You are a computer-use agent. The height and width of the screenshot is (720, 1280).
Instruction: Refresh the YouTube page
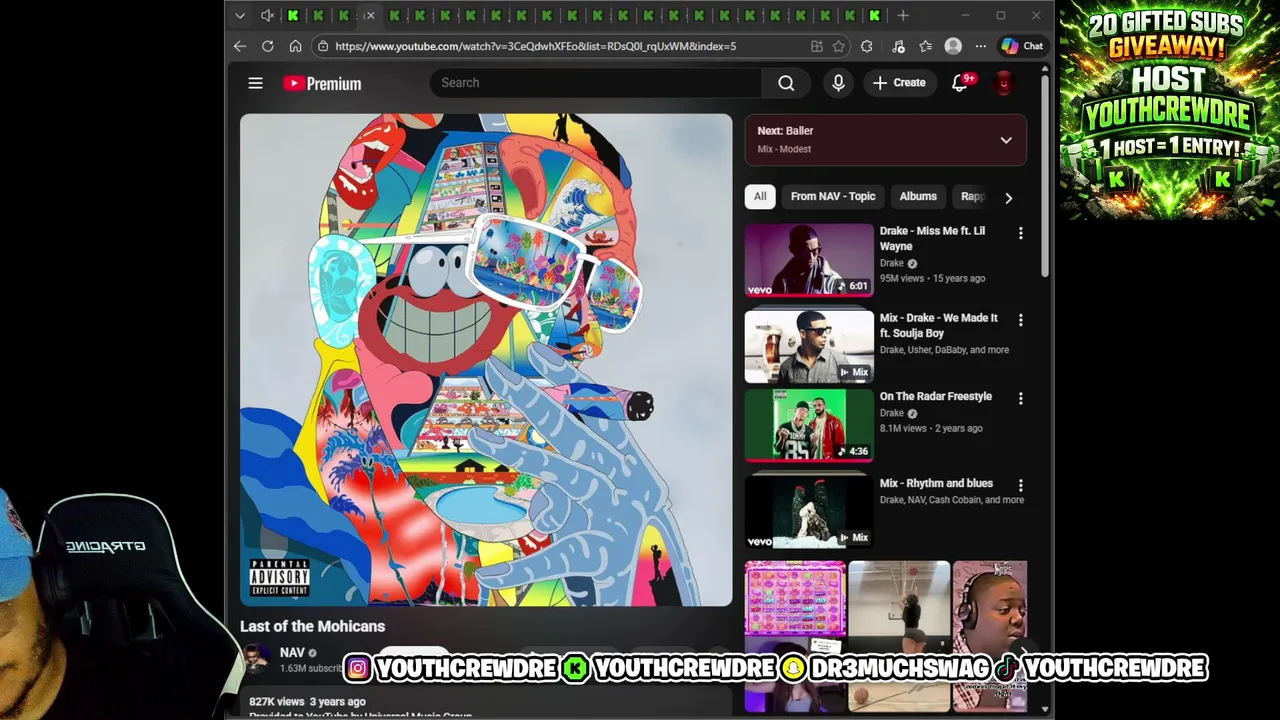click(268, 46)
